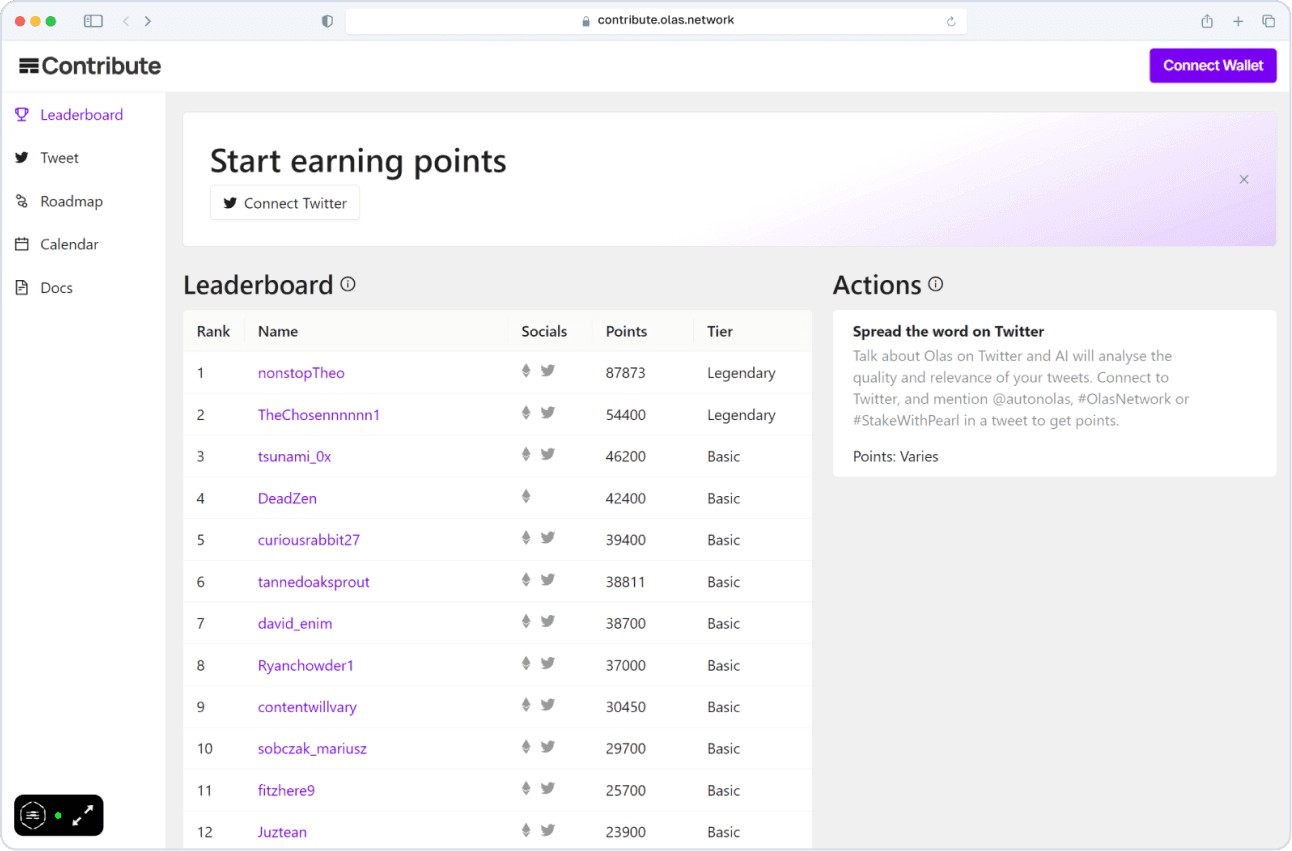Dismiss the Start earning points banner
Viewport: 1292px width, 851px height.
point(1244,179)
